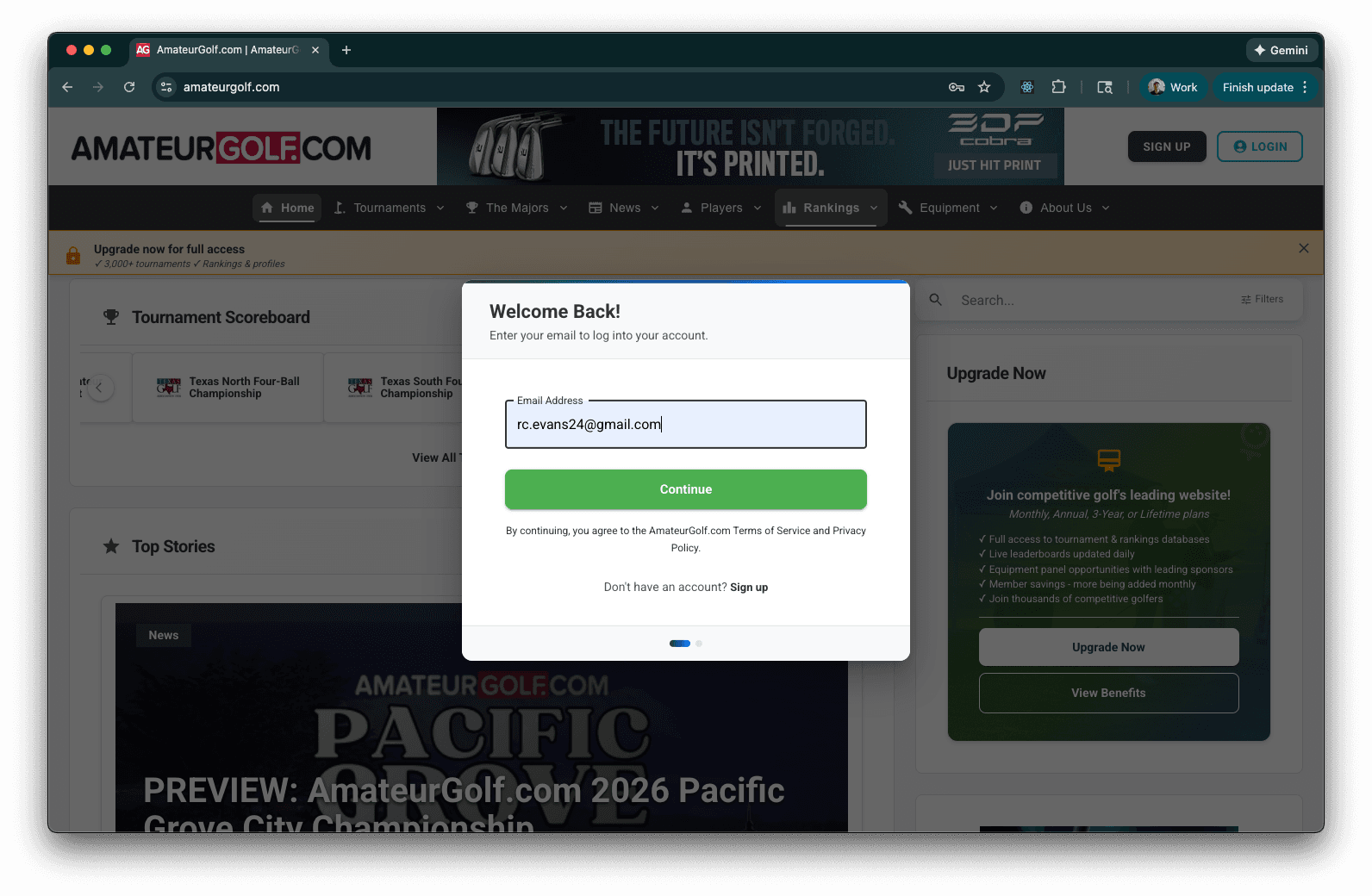Reload the amateurgolf.com page
This screenshot has width=1372, height=896.
click(x=129, y=87)
